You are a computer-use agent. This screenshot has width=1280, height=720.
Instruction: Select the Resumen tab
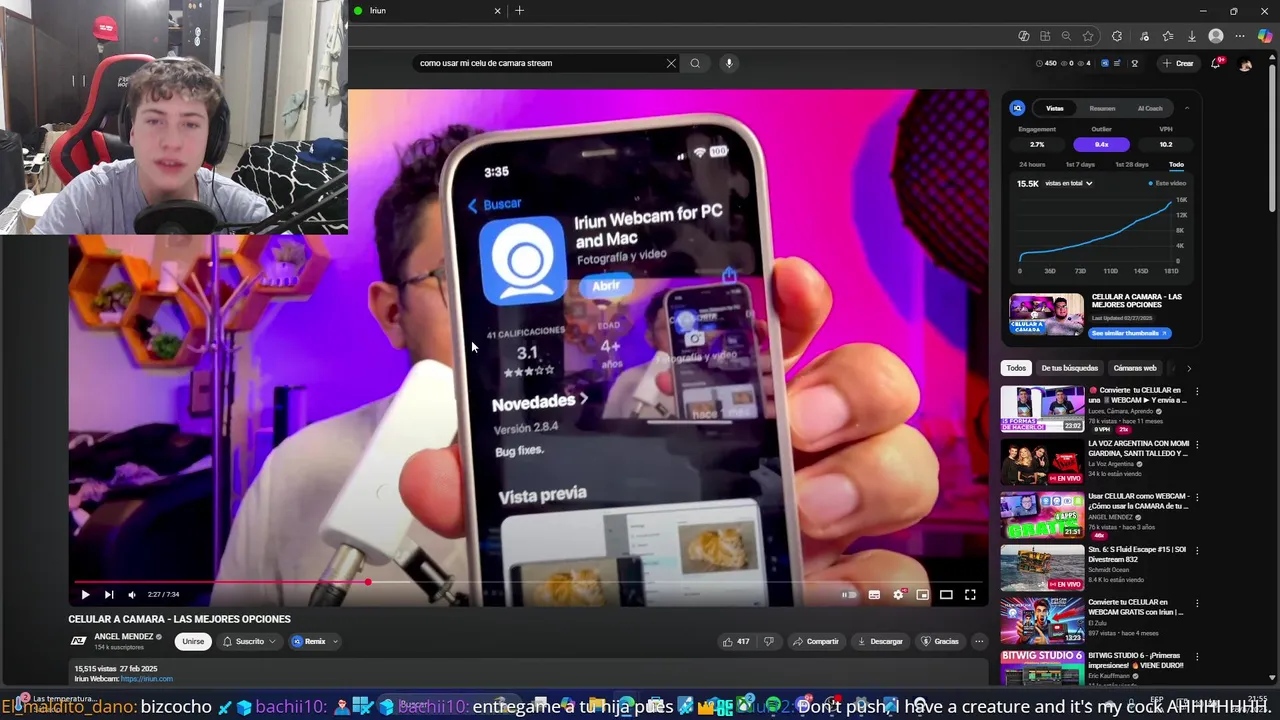[1102, 108]
